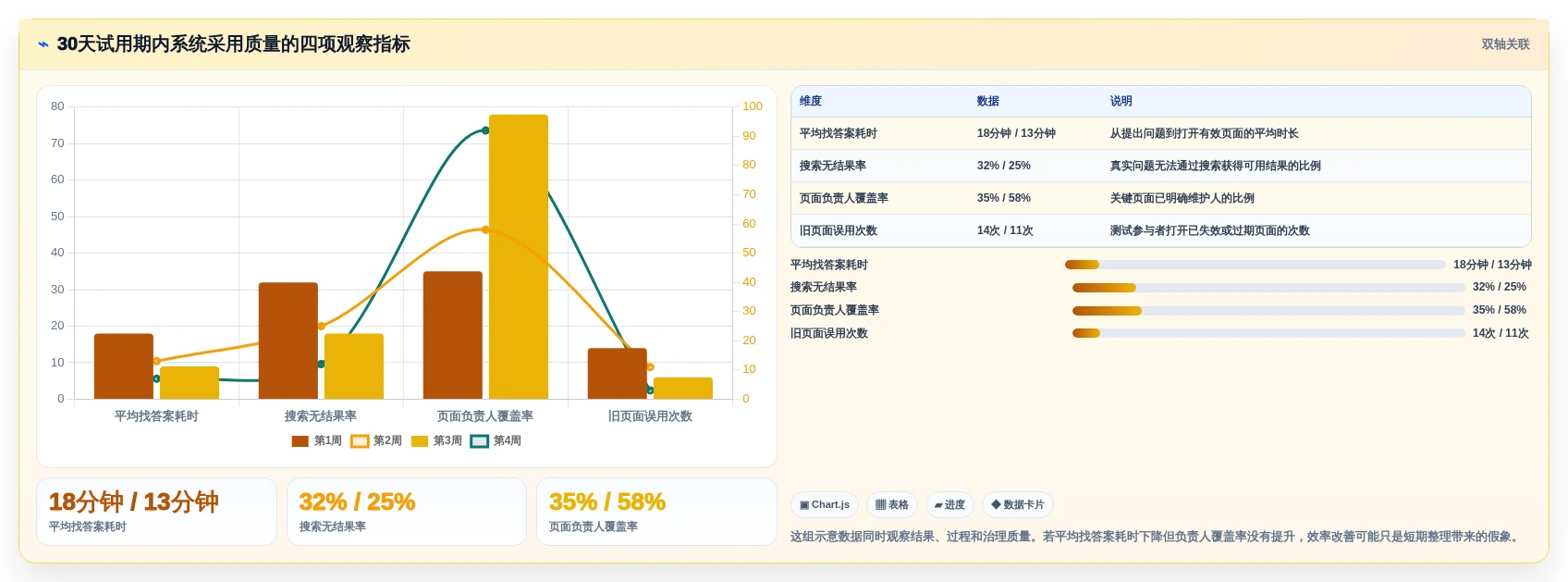Screen dimensions: 1568x582
Task: Click the 数据 column header
Action: click(x=988, y=102)
